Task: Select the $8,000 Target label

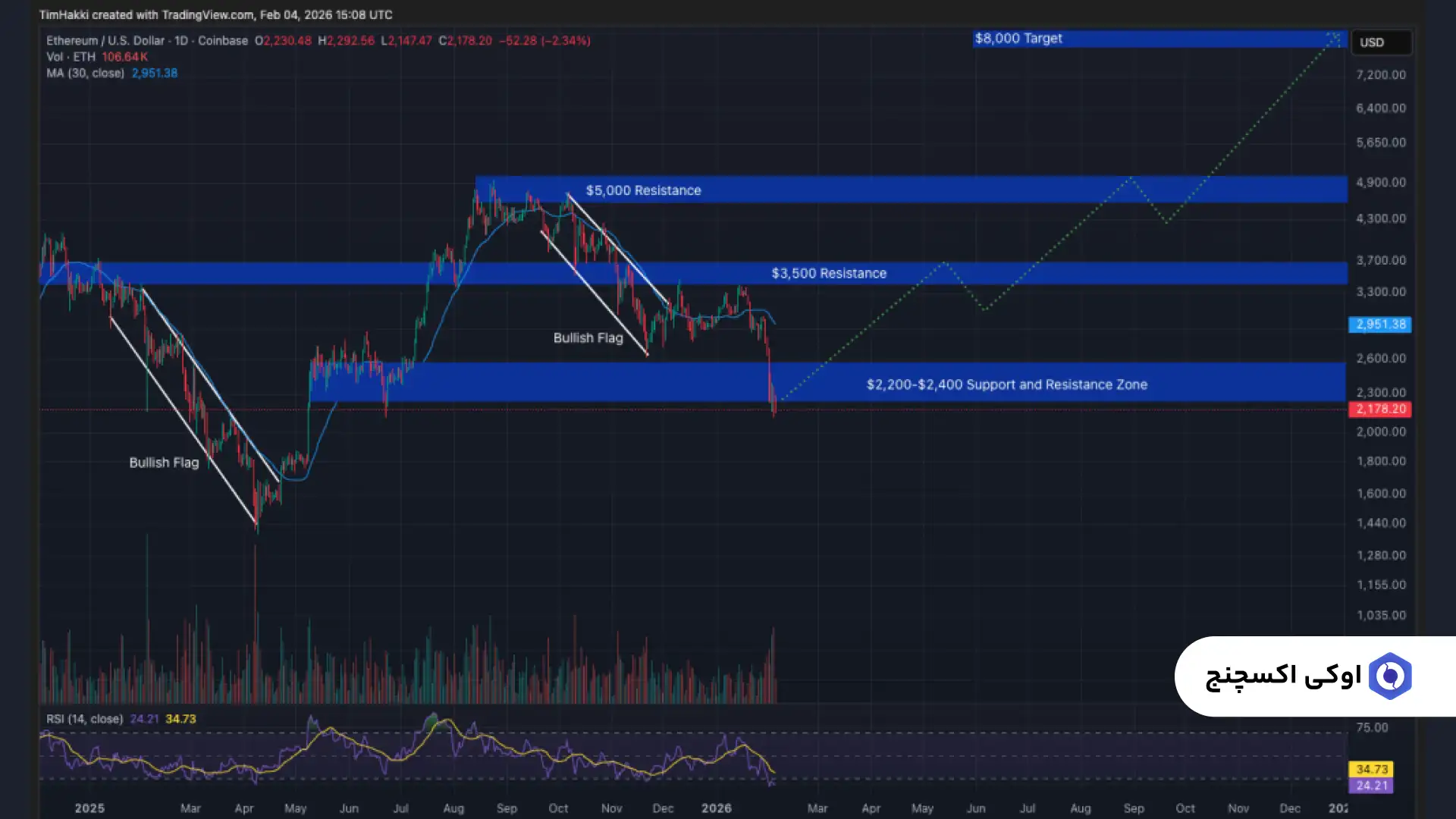Action: click(x=1018, y=39)
